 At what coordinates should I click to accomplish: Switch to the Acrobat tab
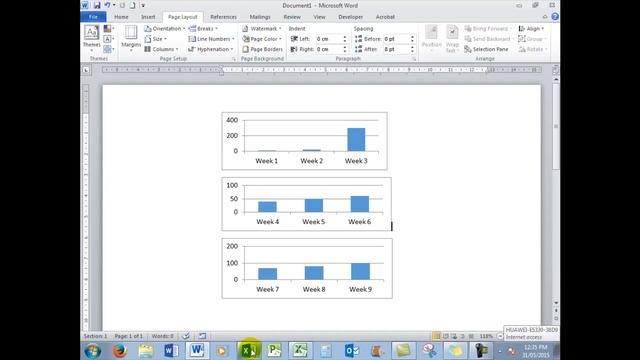coord(385,17)
